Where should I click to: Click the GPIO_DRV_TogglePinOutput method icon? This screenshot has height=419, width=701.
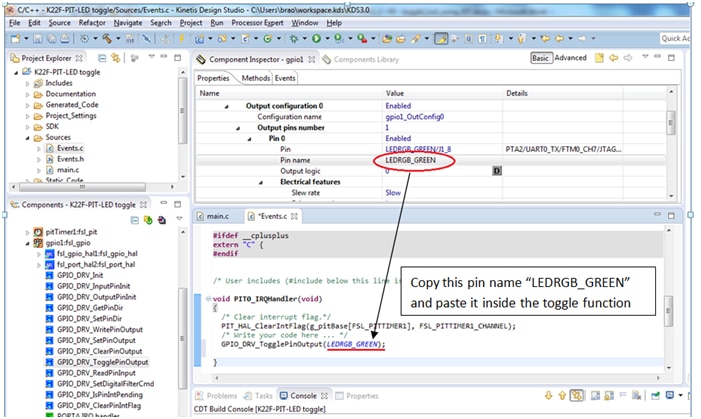click(48, 361)
